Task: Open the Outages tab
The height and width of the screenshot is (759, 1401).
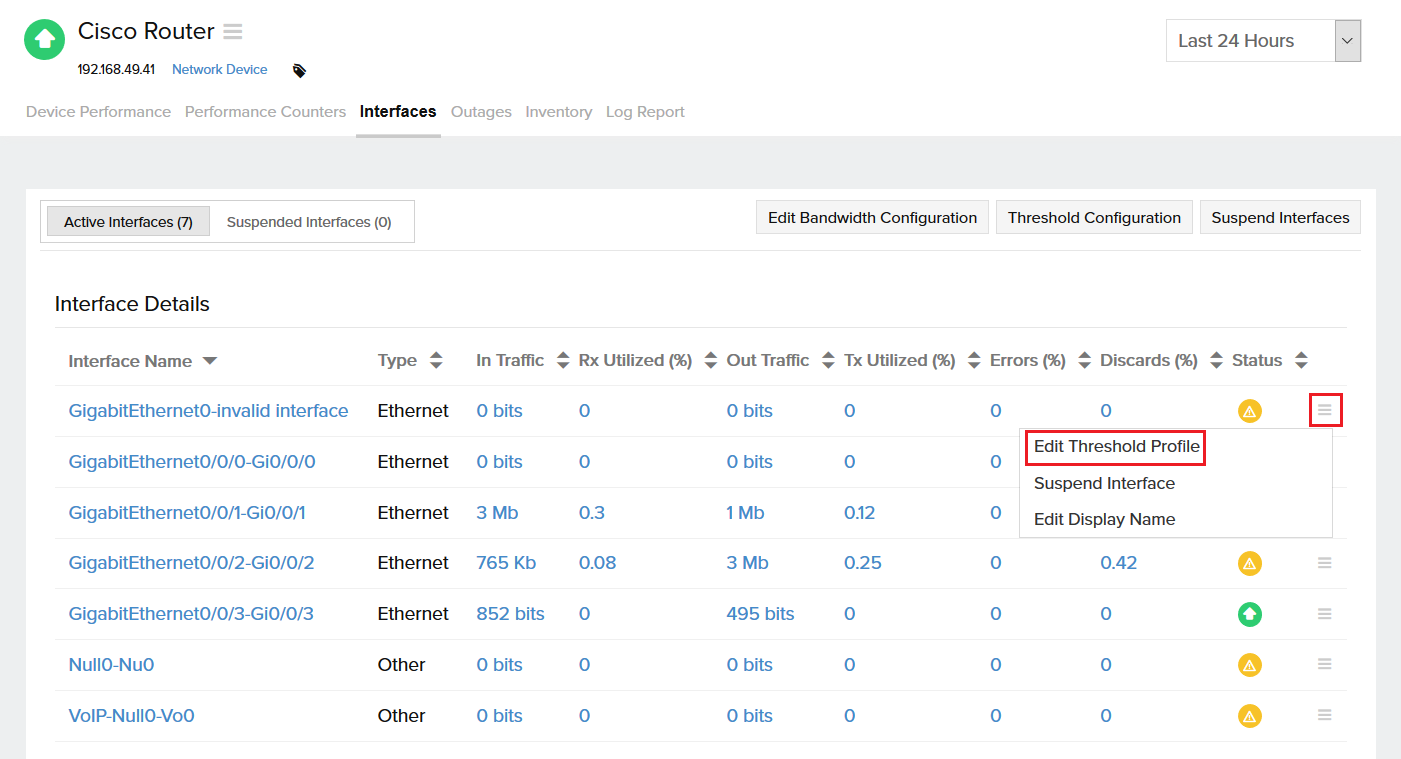Action: (x=481, y=111)
